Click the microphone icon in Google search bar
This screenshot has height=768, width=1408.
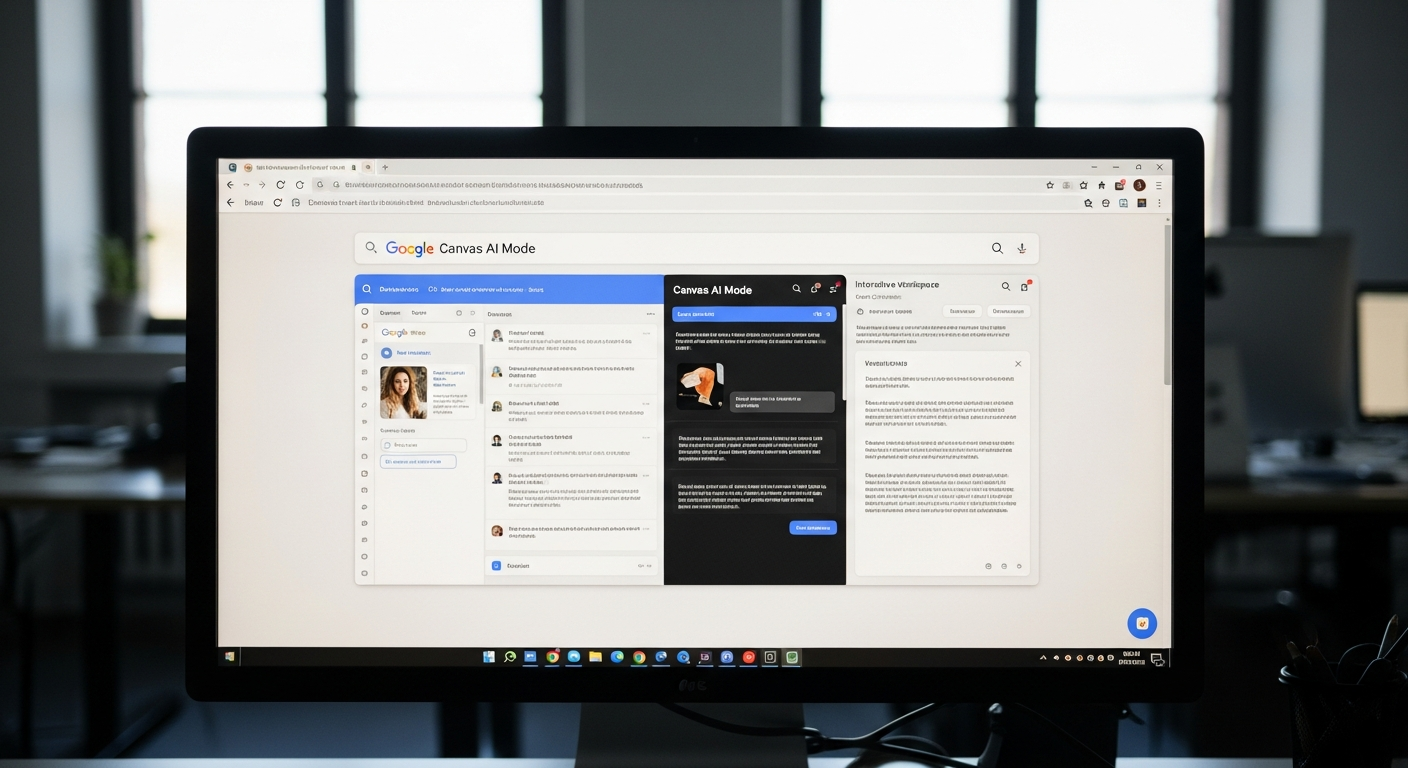click(x=1021, y=249)
